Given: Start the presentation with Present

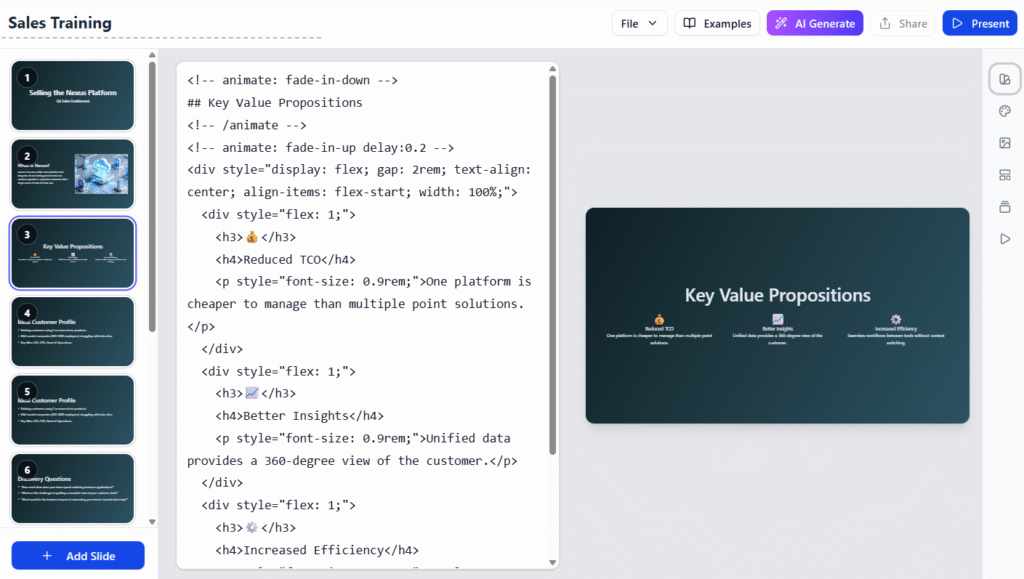Looking at the screenshot, I should [x=979, y=23].
